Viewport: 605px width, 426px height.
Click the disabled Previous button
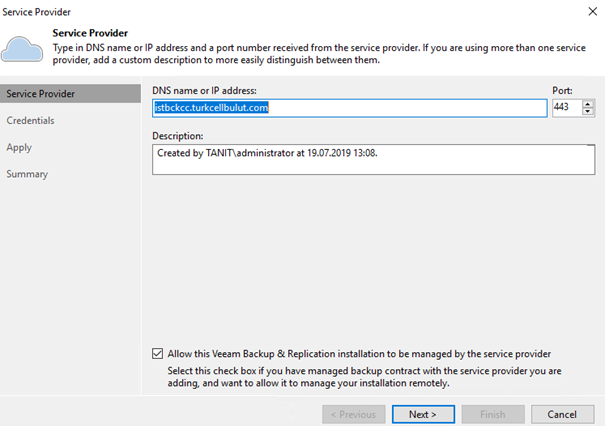354,414
